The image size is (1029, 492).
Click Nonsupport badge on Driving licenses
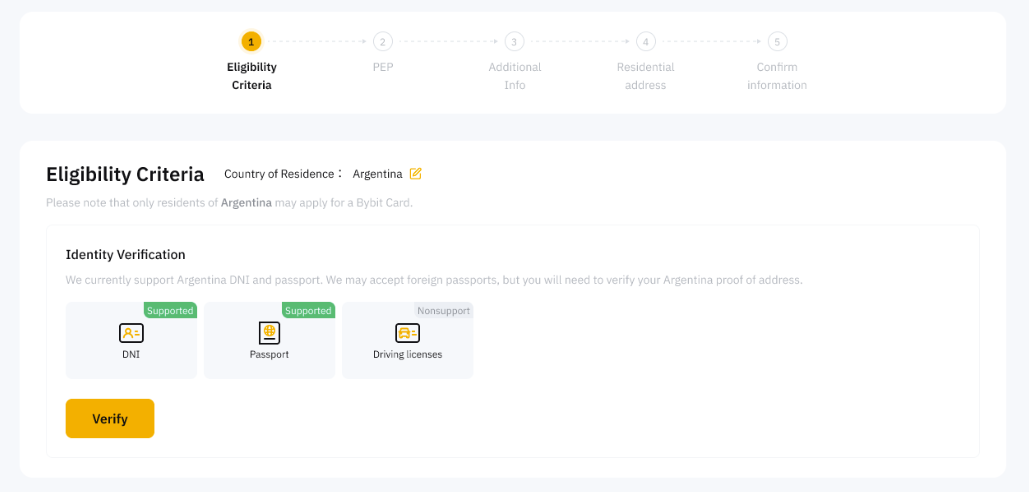coord(443,310)
